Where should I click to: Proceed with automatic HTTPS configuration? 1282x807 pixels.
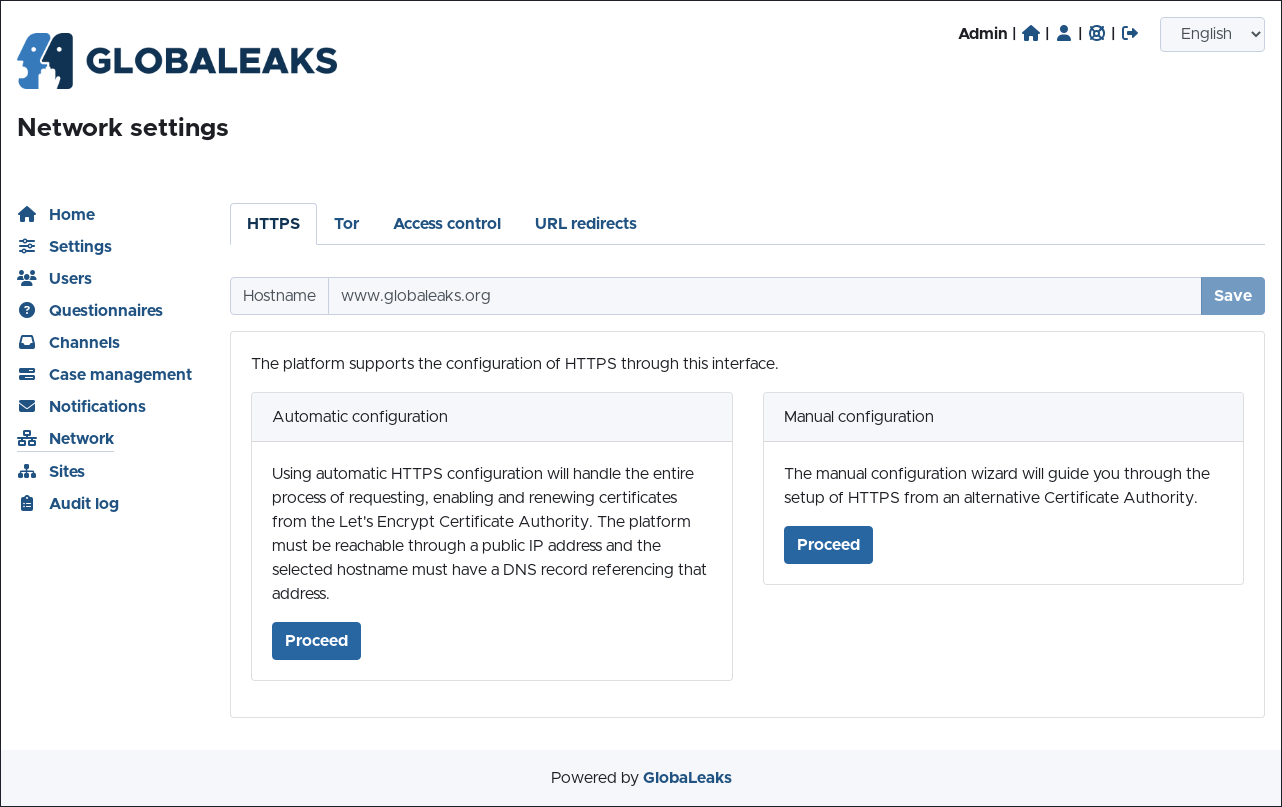[316, 641]
